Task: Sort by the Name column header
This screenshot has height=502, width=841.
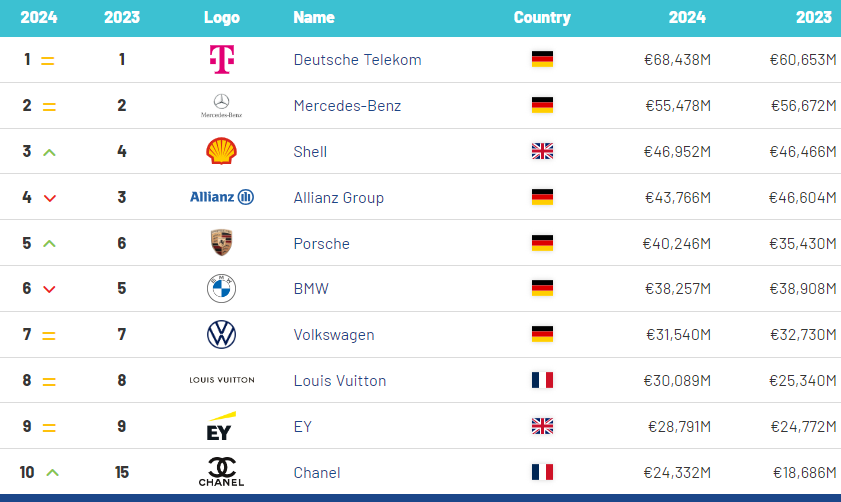Action: 314,17
